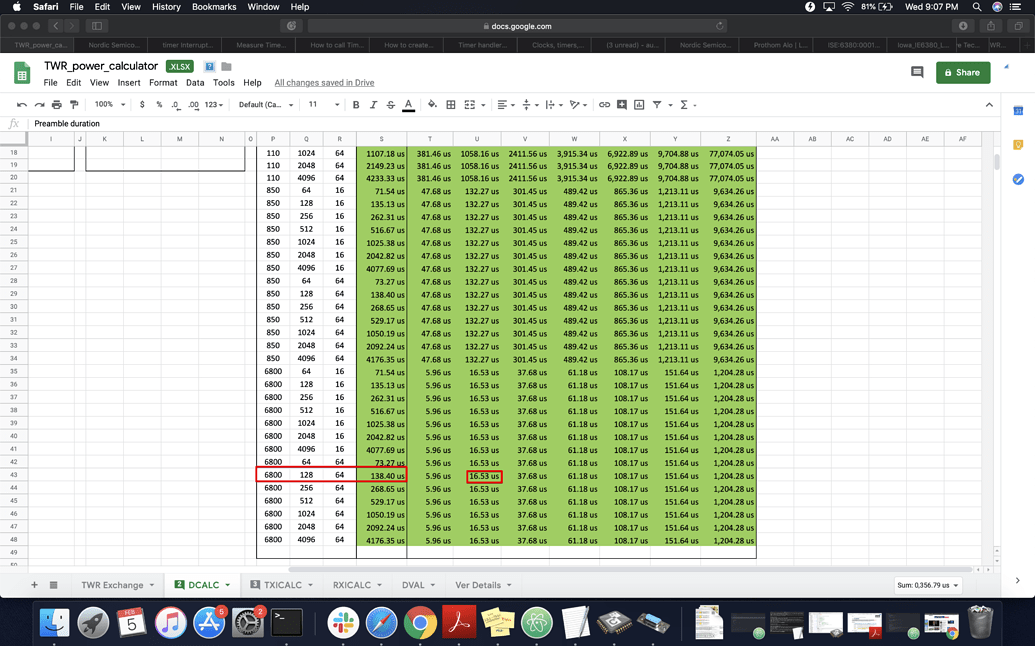Screen dimensions: 1035x646
Task: Toggle italic formatting
Action: click(x=372, y=104)
